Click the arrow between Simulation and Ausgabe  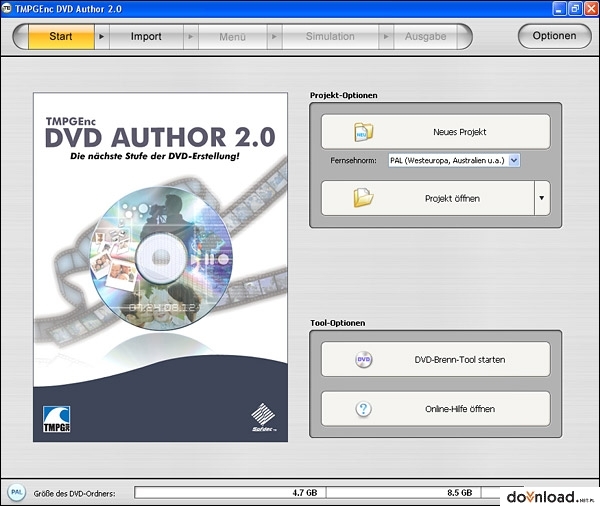(386, 37)
